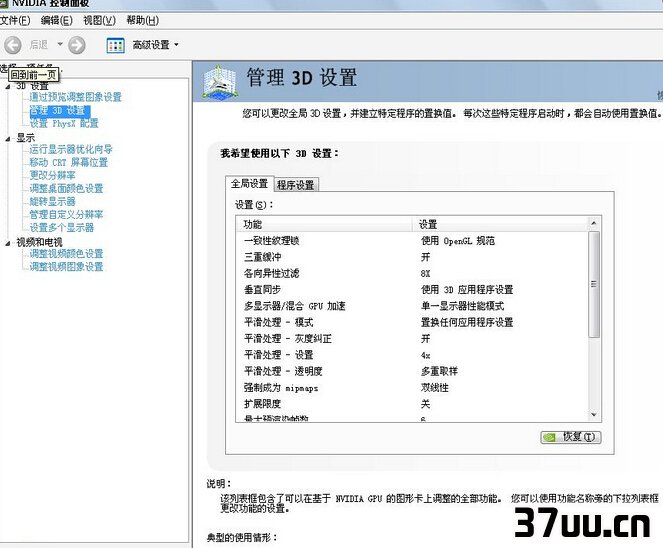Click the 设置 column header
This screenshot has width=663, height=548.
(500, 224)
